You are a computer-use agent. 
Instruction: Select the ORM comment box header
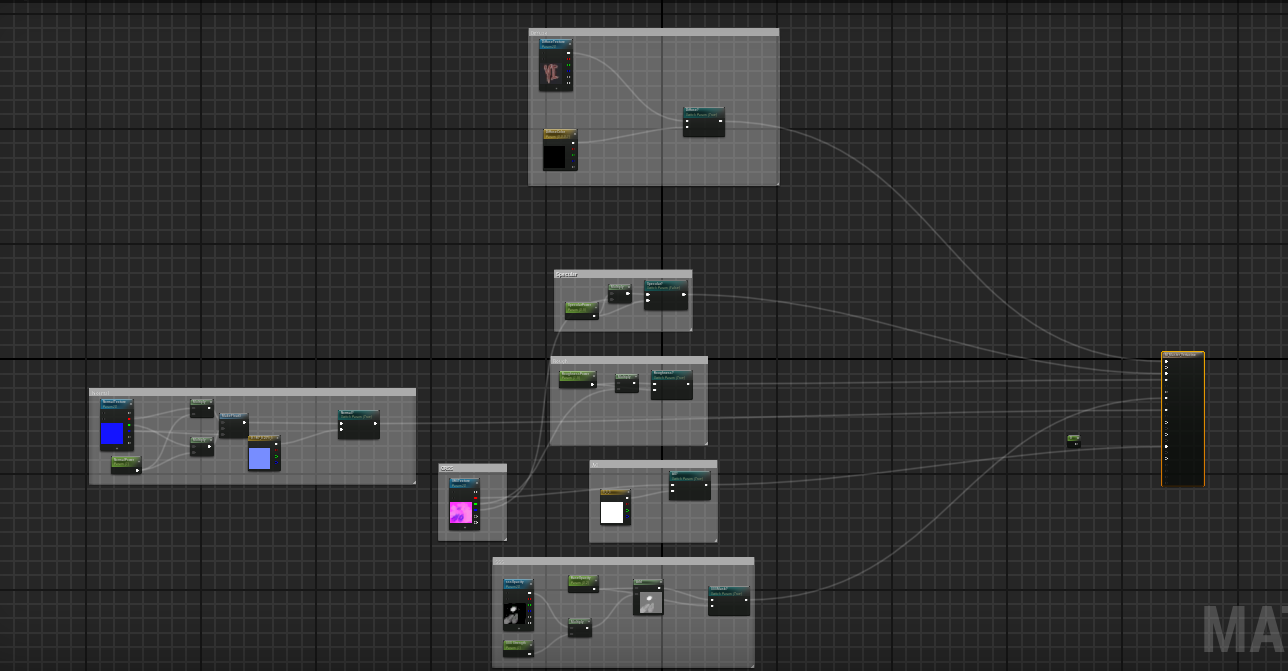(x=472, y=467)
